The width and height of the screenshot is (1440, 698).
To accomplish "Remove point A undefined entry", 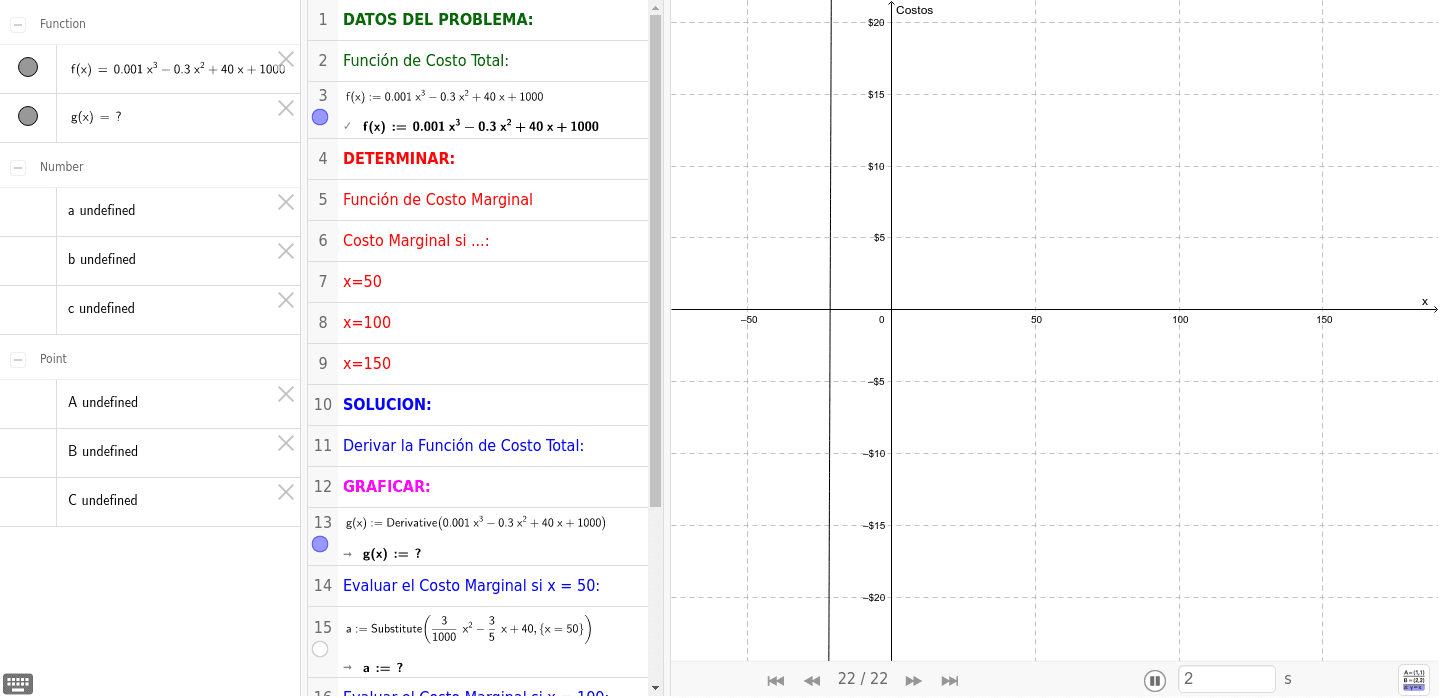I will point(286,394).
